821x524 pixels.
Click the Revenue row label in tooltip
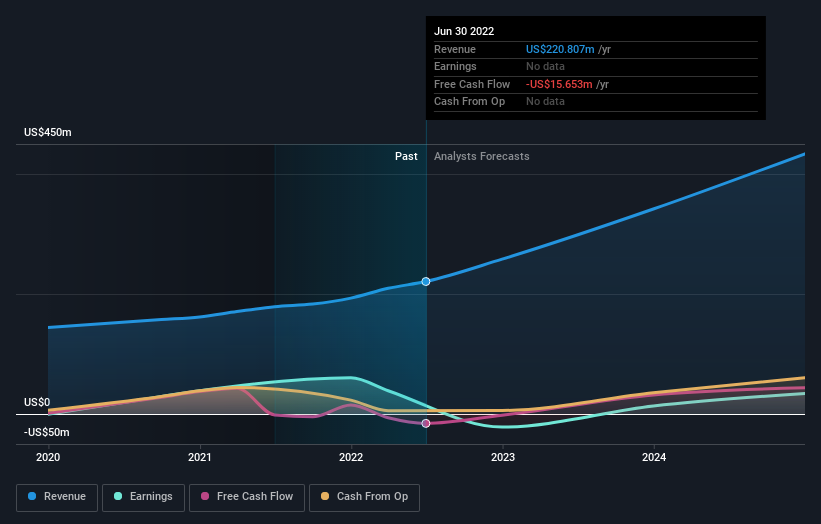[455, 49]
